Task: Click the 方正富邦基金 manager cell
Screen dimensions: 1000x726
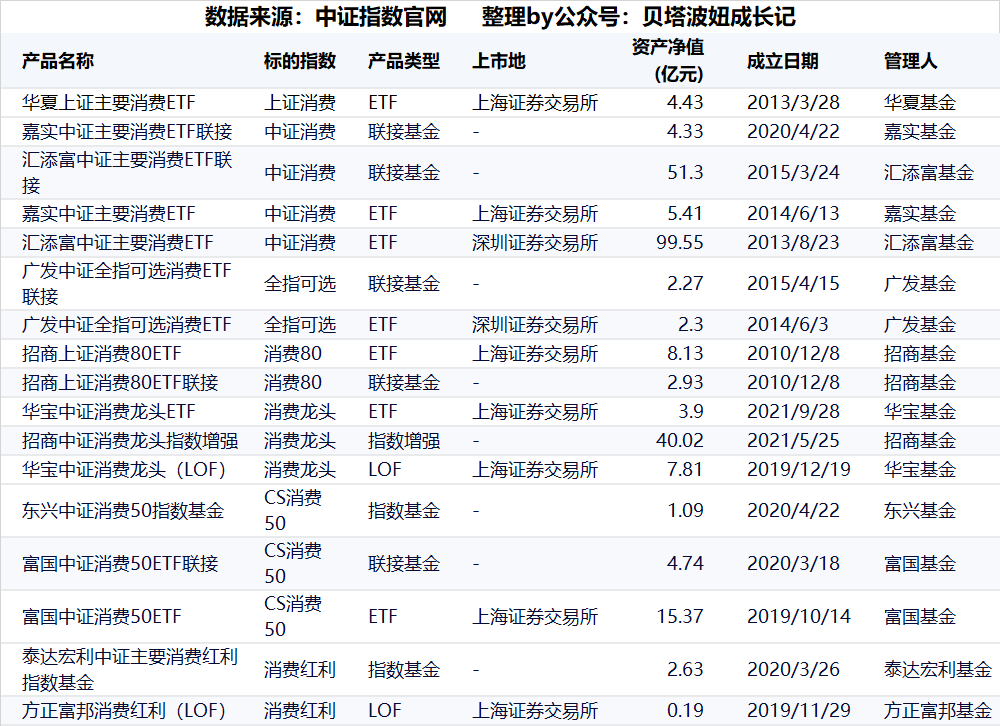Action: point(938,710)
